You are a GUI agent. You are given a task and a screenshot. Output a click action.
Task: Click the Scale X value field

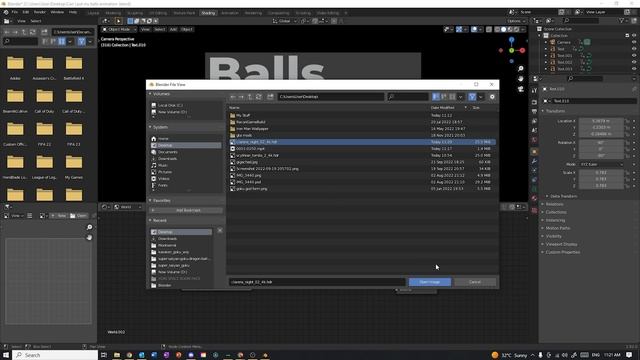(x=601, y=173)
